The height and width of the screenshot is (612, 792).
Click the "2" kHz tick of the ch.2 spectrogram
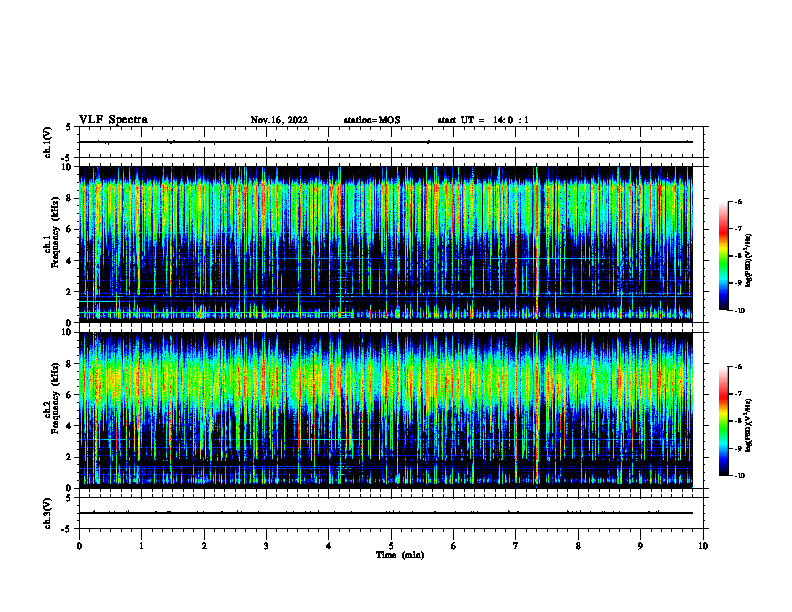(69, 457)
